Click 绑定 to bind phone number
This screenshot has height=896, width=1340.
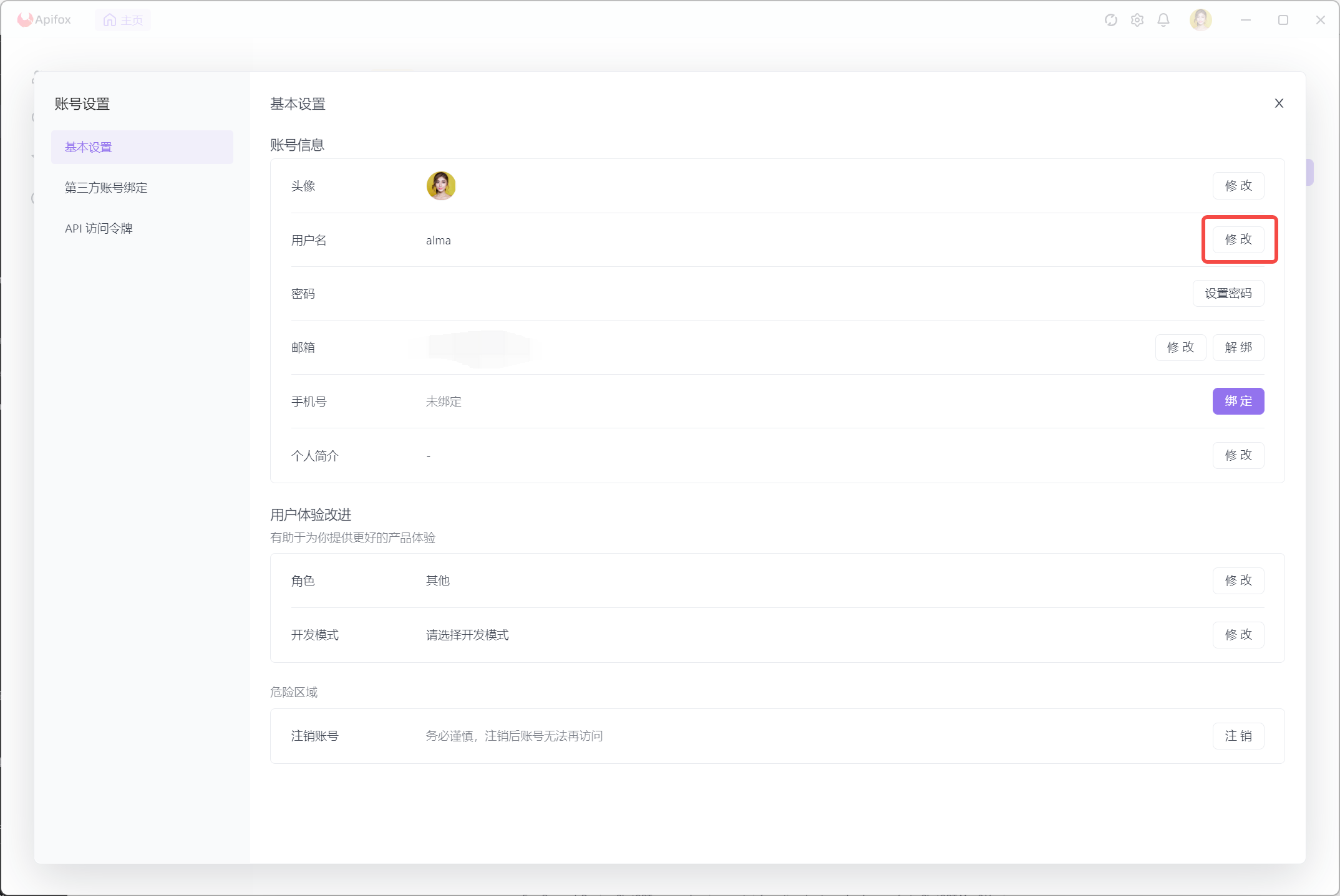pyautogui.click(x=1238, y=401)
